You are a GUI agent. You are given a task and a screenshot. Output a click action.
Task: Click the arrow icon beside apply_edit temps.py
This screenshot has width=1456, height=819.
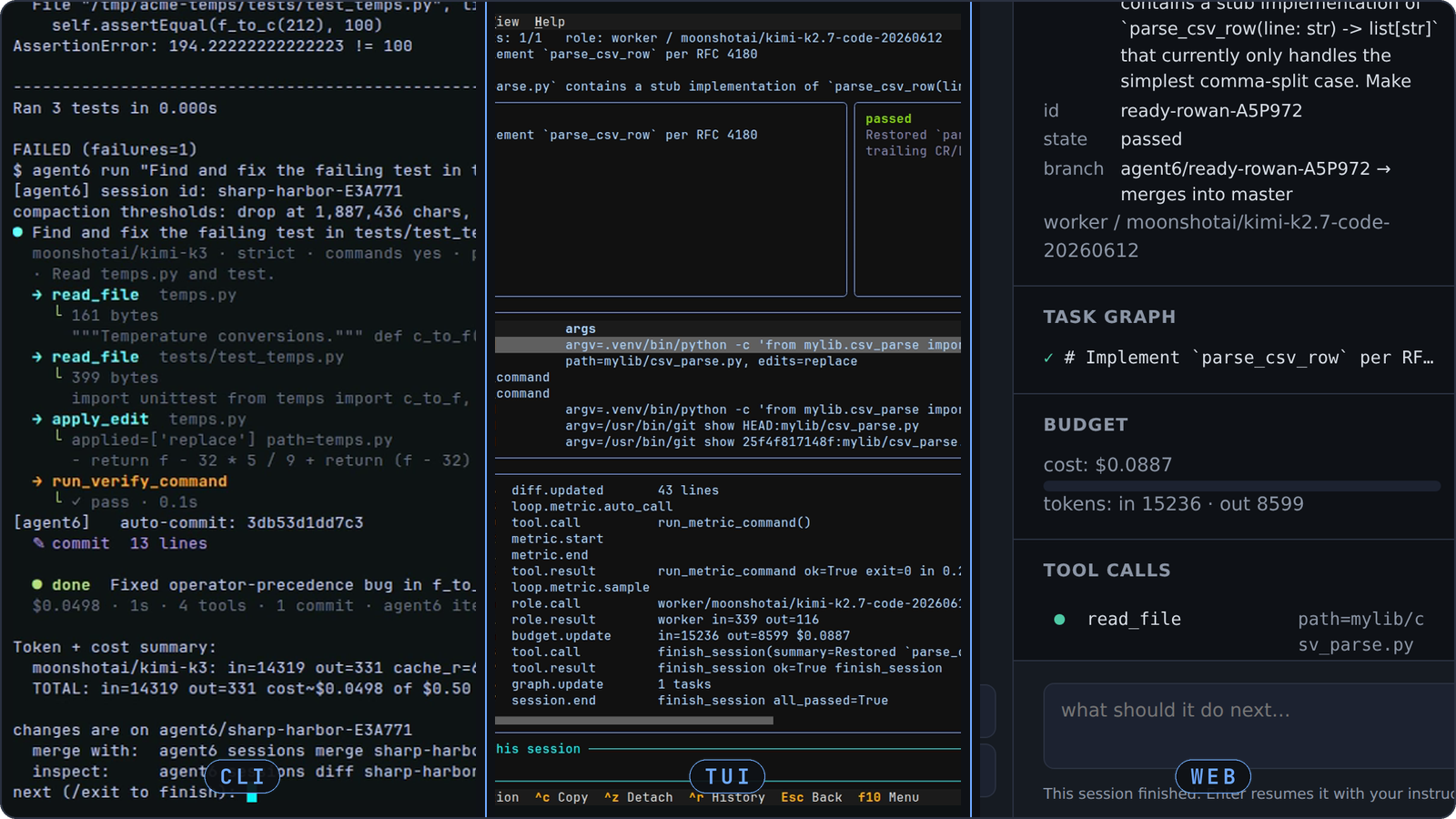click(x=37, y=420)
